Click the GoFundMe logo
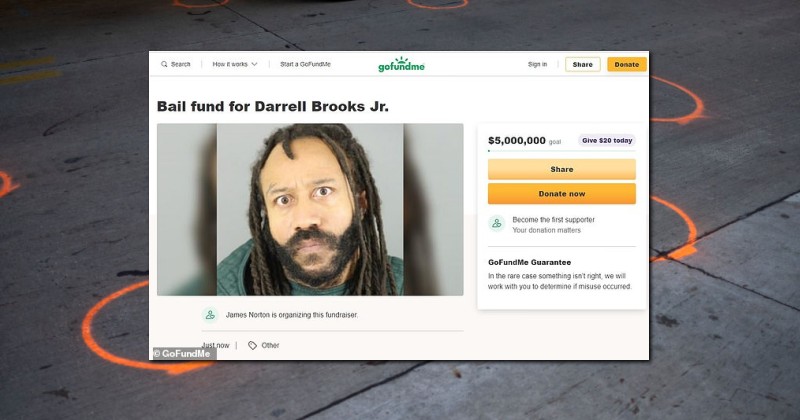The width and height of the screenshot is (800, 420). click(x=401, y=64)
